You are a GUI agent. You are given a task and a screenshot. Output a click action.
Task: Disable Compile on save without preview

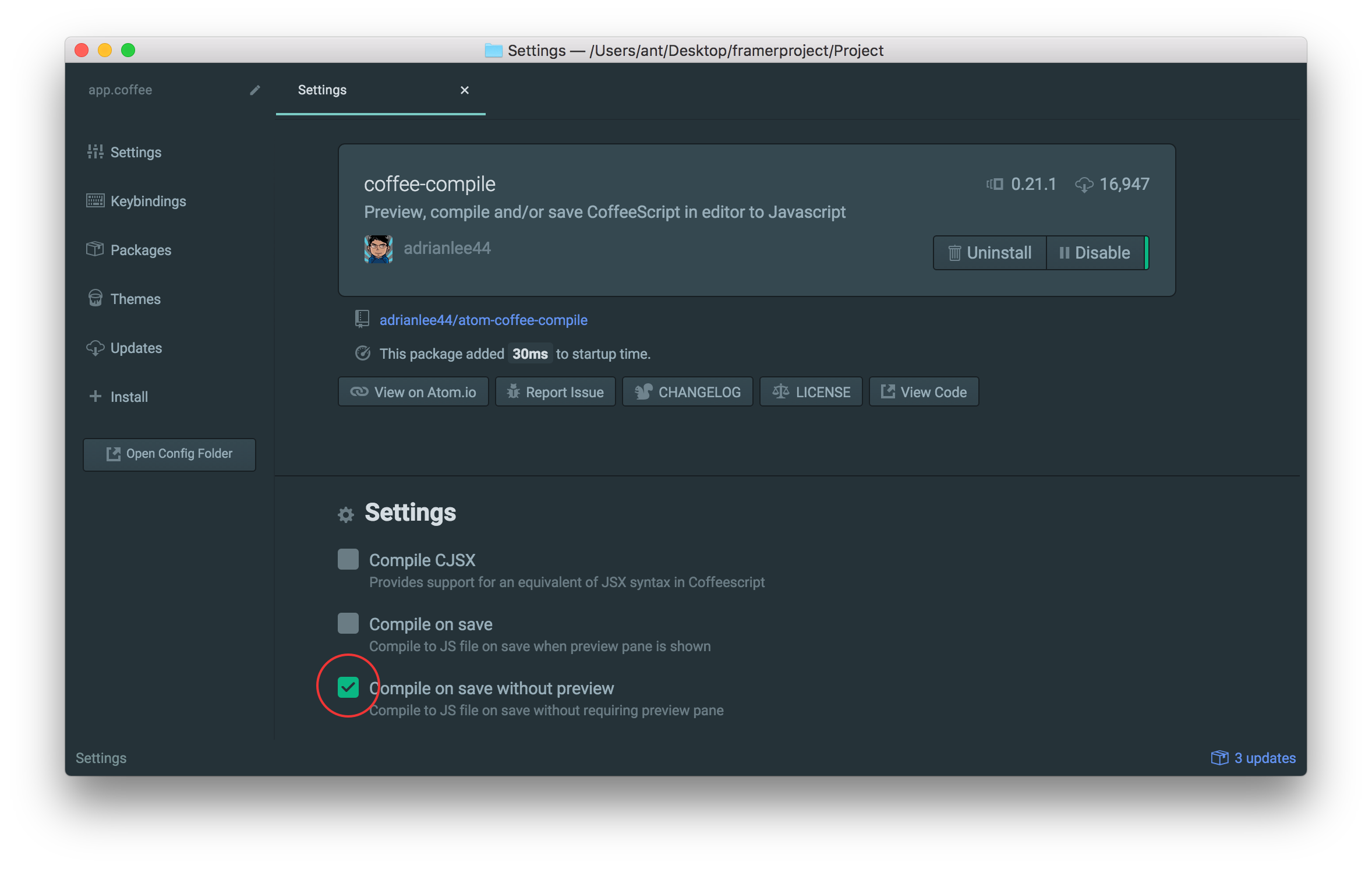coord(347,688)
